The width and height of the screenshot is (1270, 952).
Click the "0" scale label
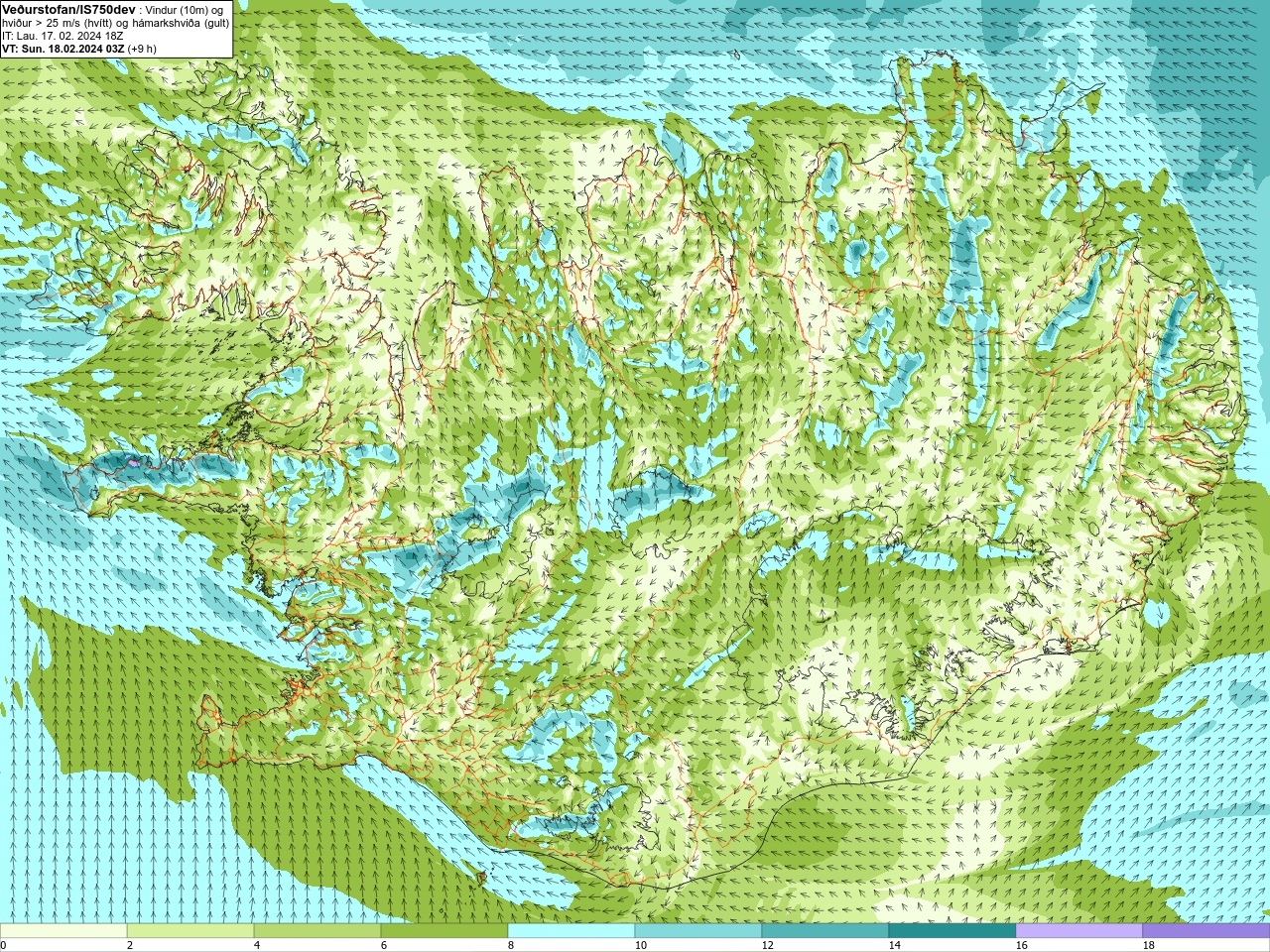point(3,945)
